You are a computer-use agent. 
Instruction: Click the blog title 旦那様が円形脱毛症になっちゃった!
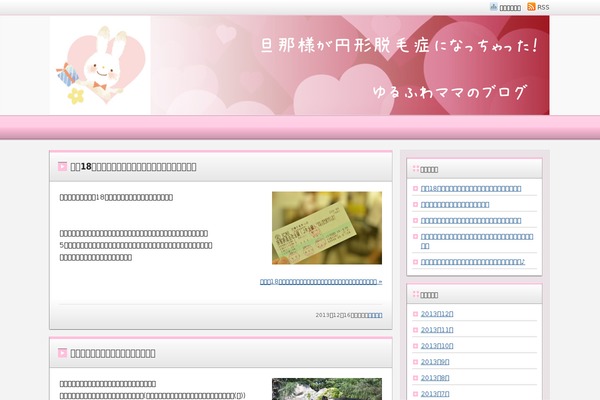click(400, 46)
